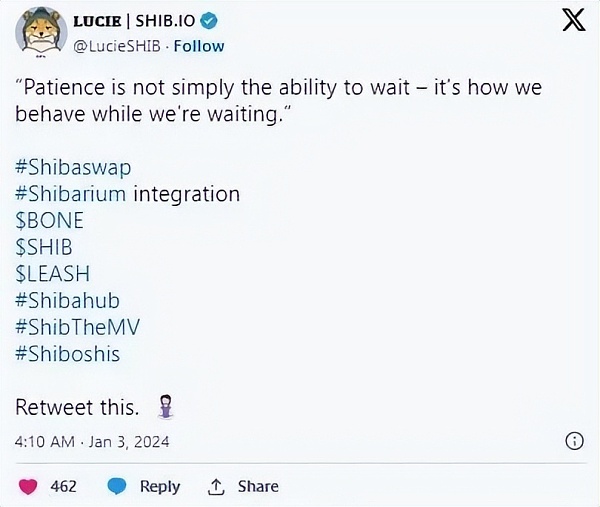The width and height of the screenshot is (600, 507).
Task: Open the #Shiboshis hashtag
Action: pyautogui.click(x=67, y=353)
